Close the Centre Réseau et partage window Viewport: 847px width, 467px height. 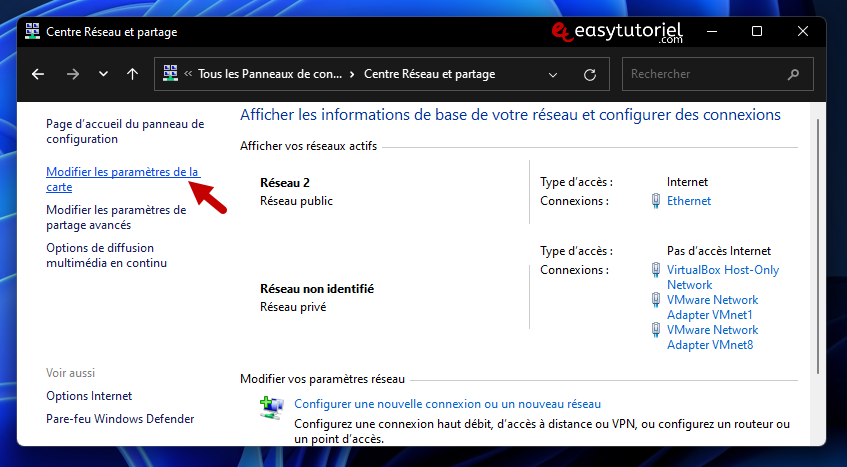pos(803,31)
